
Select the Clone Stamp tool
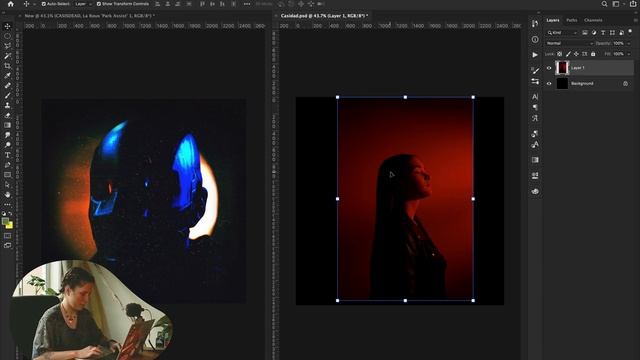tap(7, 105)
